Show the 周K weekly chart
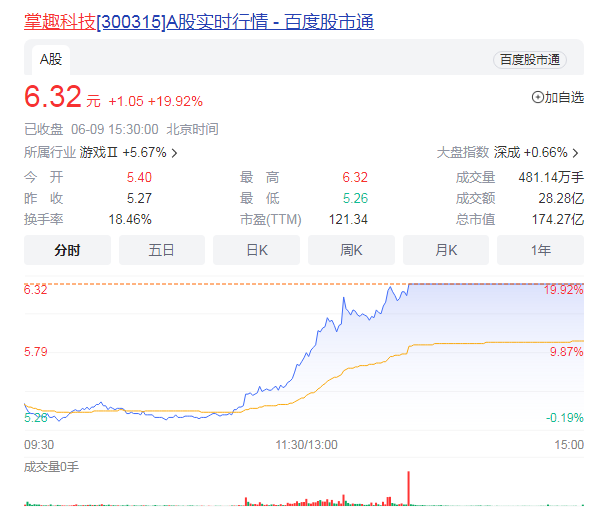The width and height of the screenshot is (606, 509). point(350,250)
